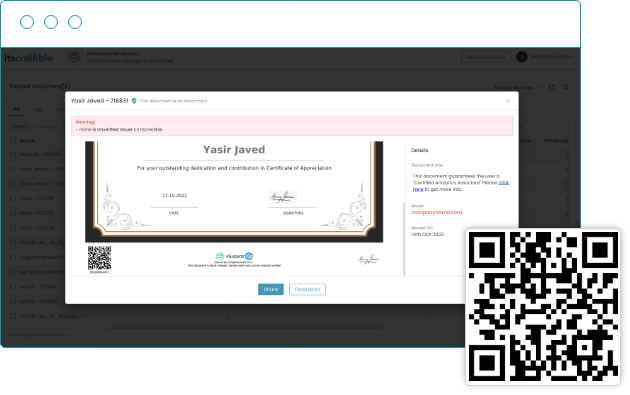Viewport: 630px width, 395px height.
Task: Open the red companyname.com issuer link in Details
Action: 436,212
